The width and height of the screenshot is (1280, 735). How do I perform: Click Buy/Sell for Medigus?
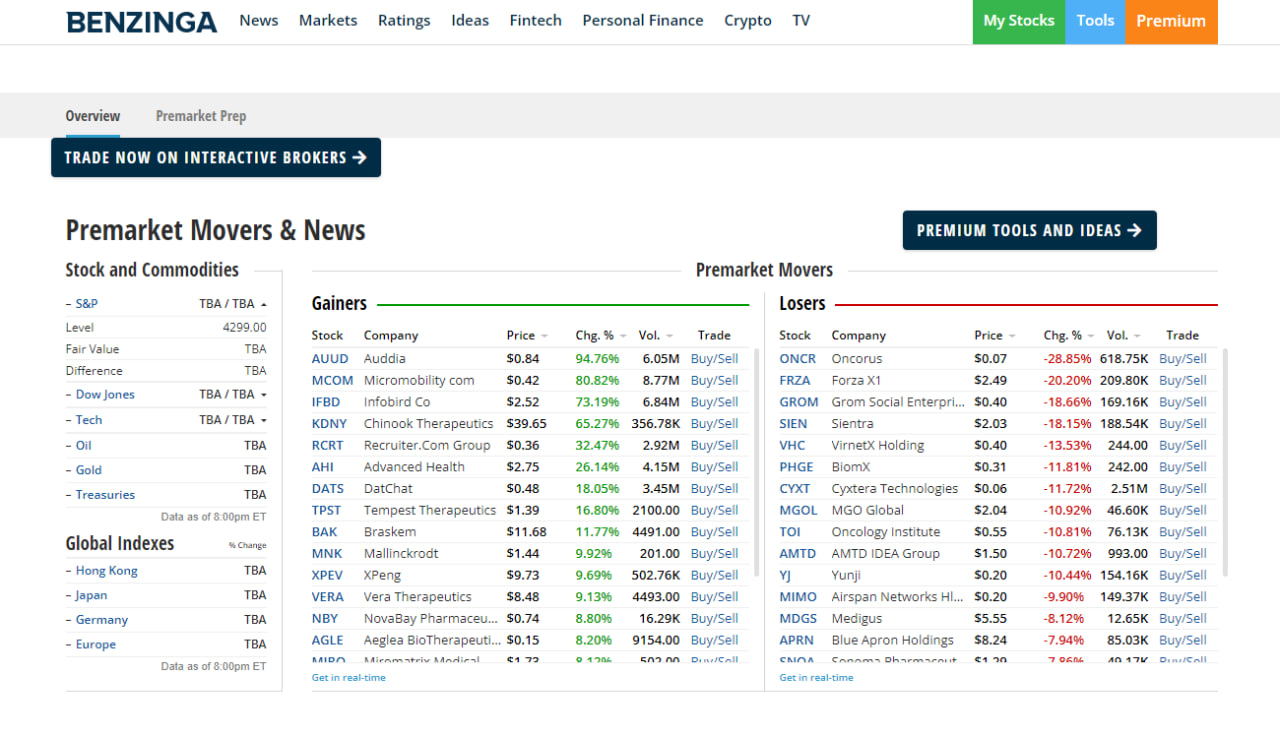click(x=1183, y=619)
